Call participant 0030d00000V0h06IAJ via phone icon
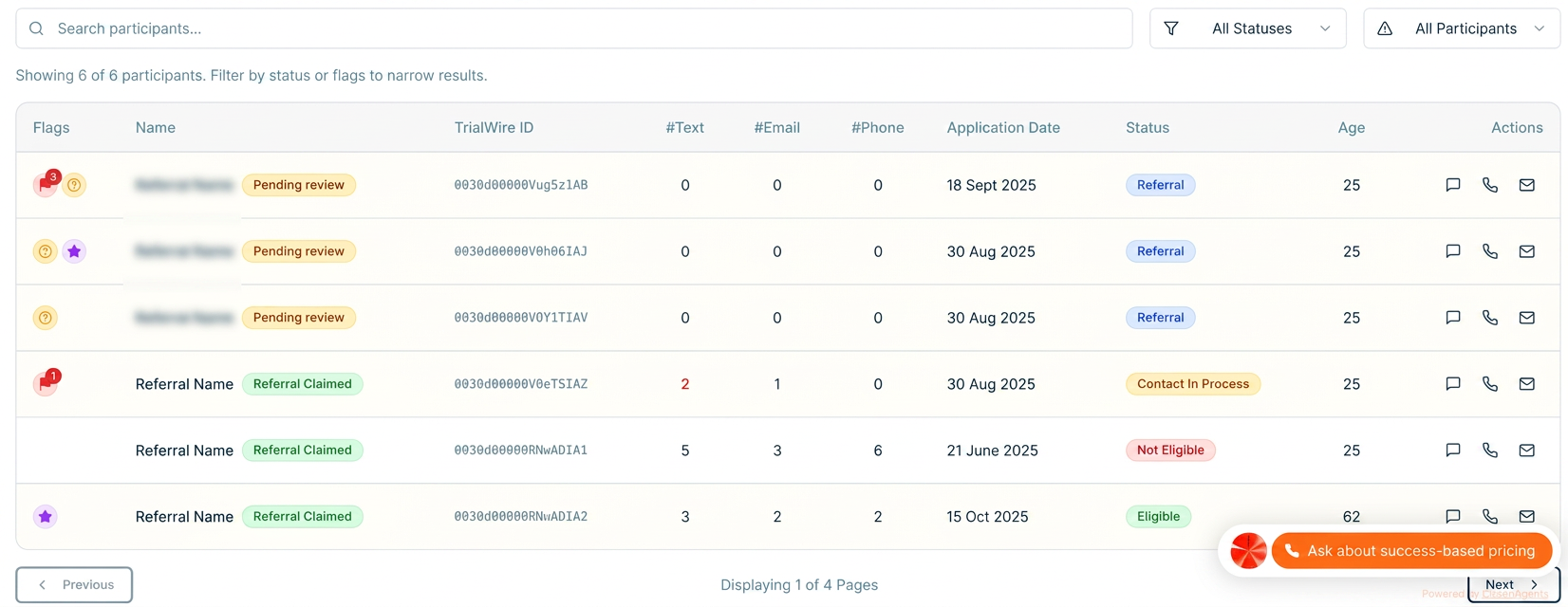1568x607 pixels. (x=1489, y=251)
